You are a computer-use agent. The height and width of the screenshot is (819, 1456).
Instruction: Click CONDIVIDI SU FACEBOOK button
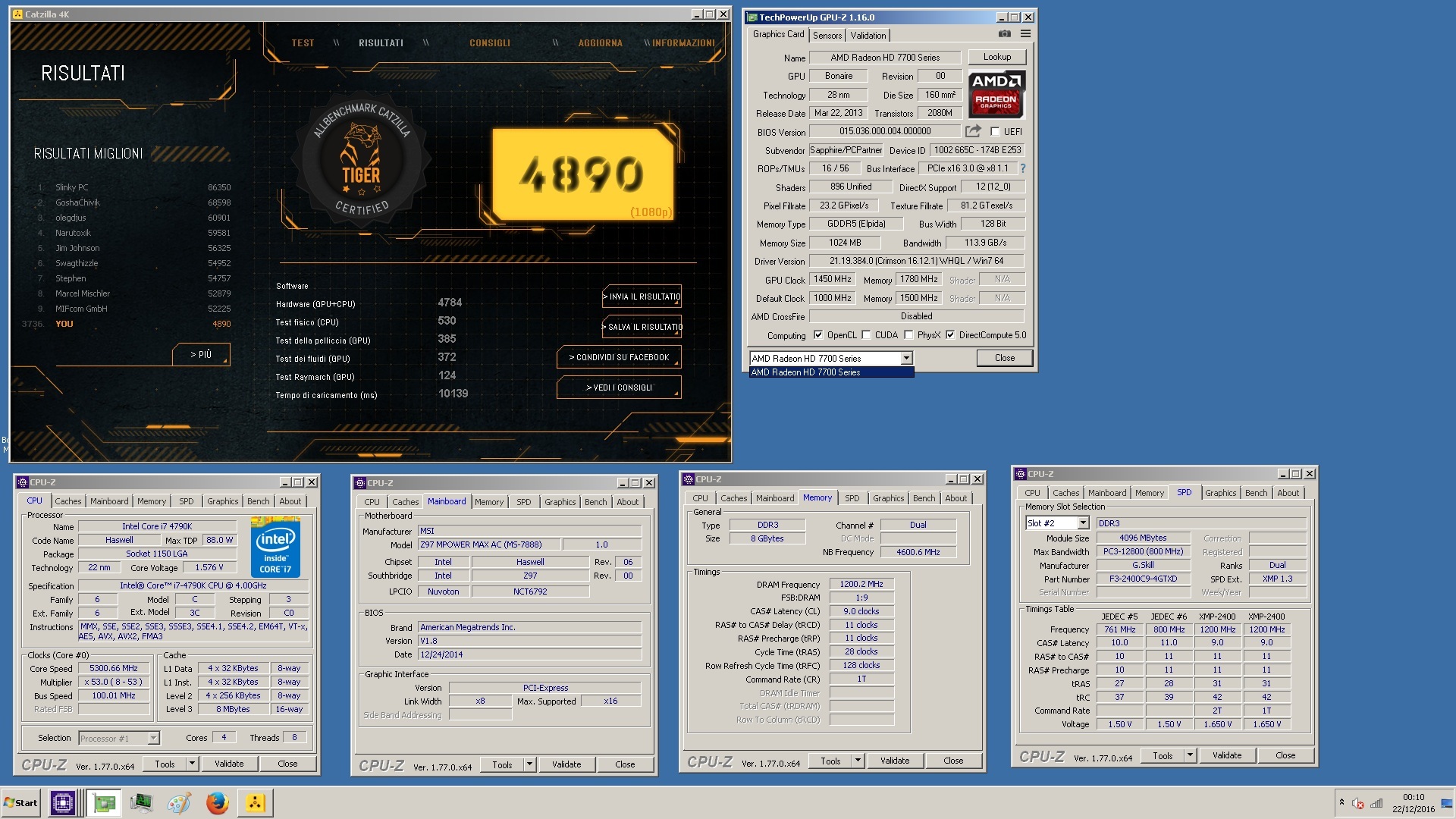(619, 357)
